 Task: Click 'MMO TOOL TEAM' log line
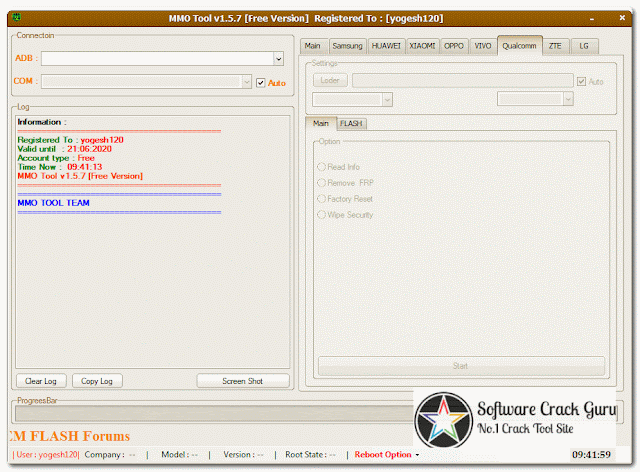pyautogui.click(x=53, y=203)
